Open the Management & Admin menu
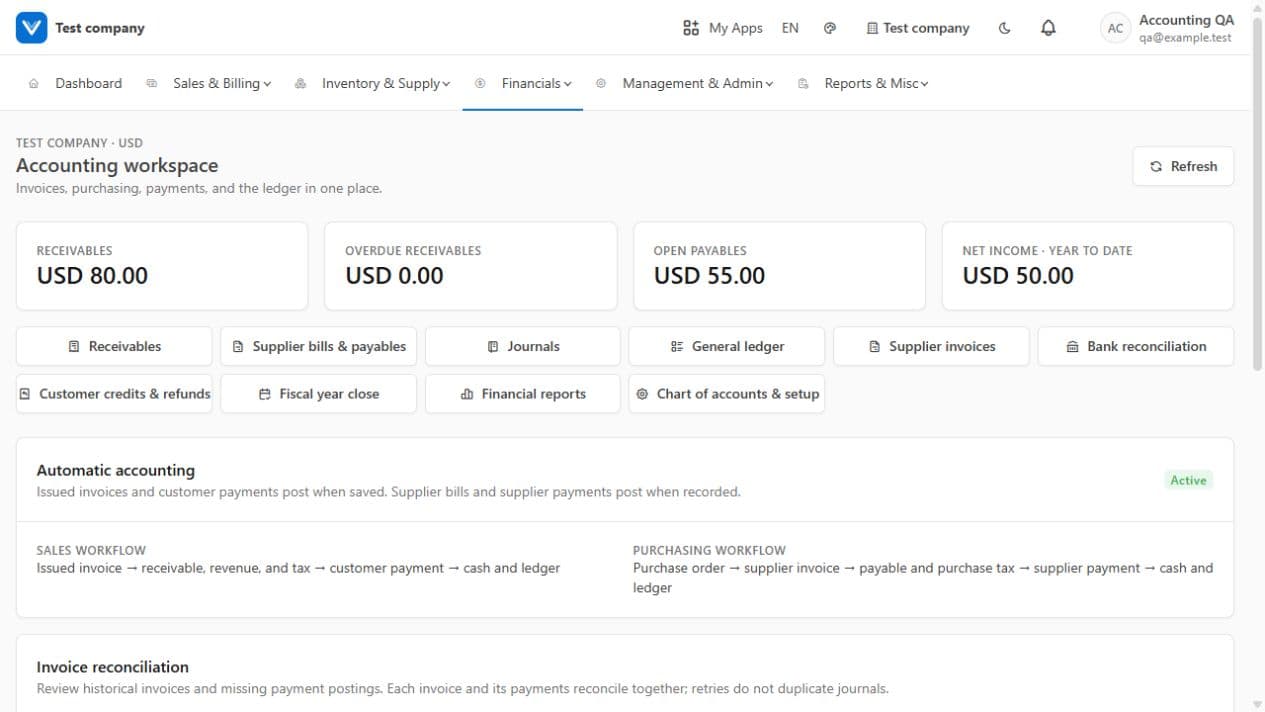This screenshot has height=712, width=1265. [x=684, y=84]
